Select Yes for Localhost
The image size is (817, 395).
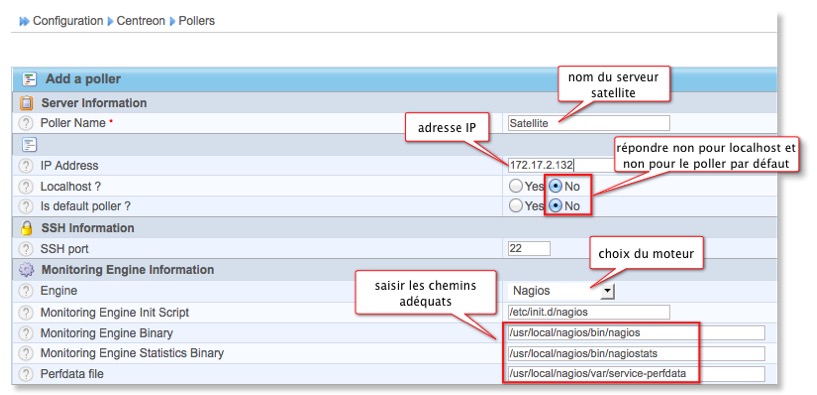point(515,186)
